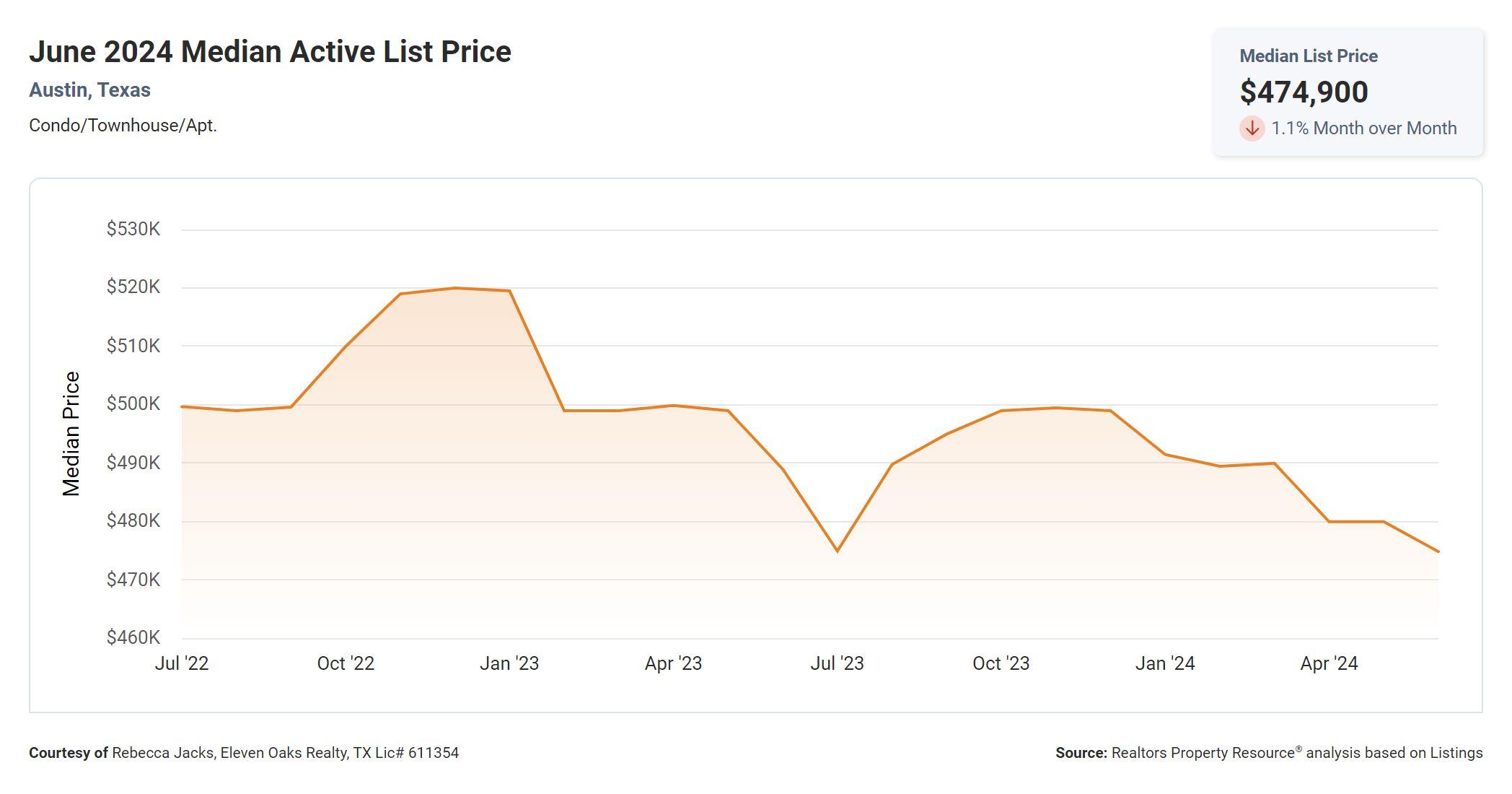Click the "Condo/Townhouse/Apt." property type label

tap(123, 126)
